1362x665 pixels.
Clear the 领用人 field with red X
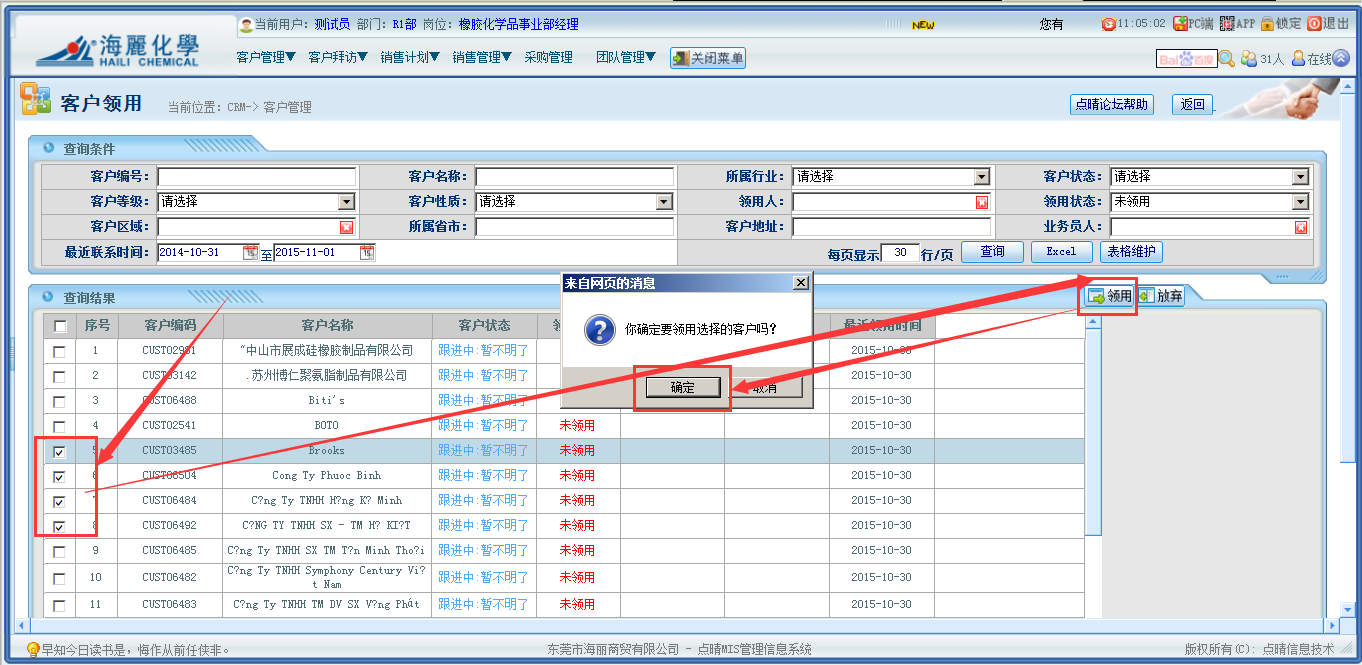pos(981,202)
